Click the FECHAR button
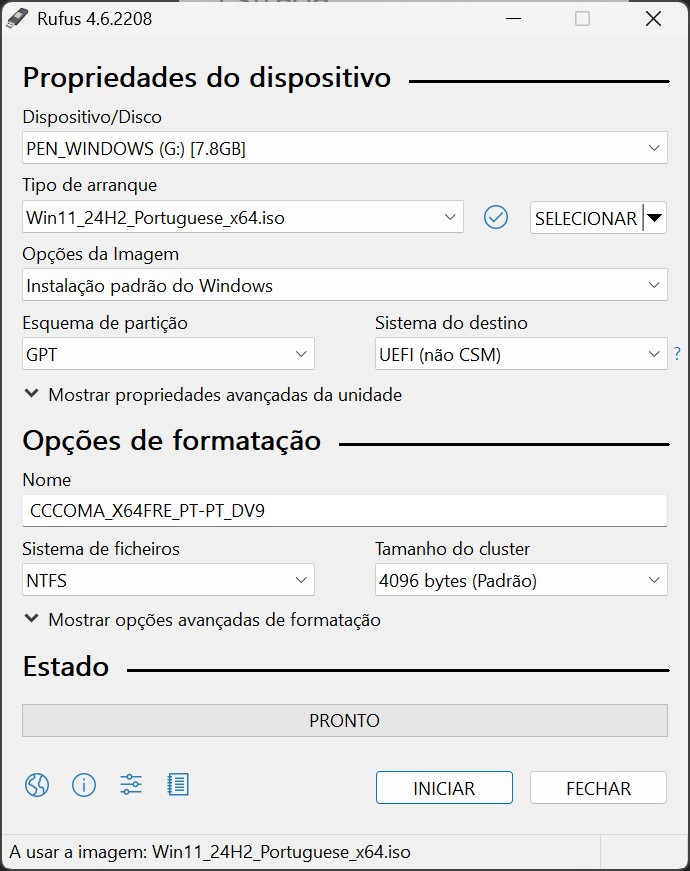This screenshot has width=690, height=871. (x=598, y=788)
